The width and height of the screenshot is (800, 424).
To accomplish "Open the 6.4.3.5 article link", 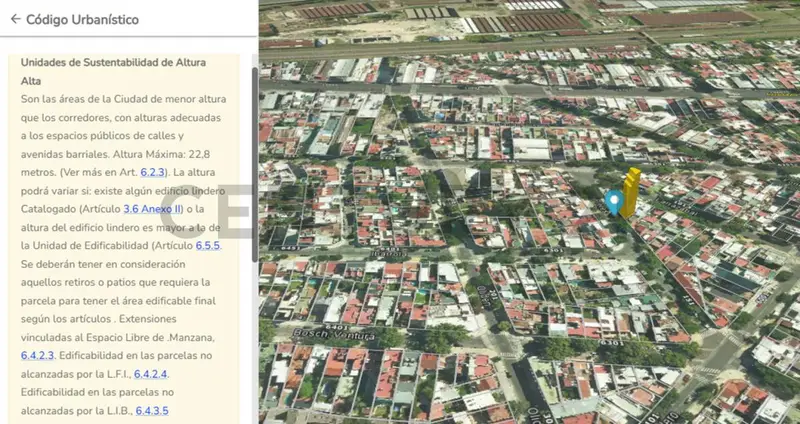I will tap(152, 411).
